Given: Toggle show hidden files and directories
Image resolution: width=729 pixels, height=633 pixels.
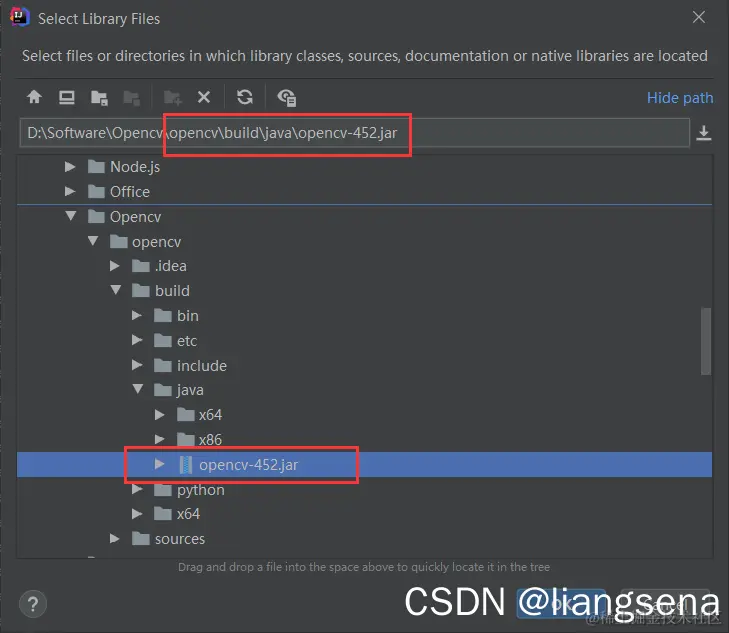Looking at the screenshot, I should (286, 98).
